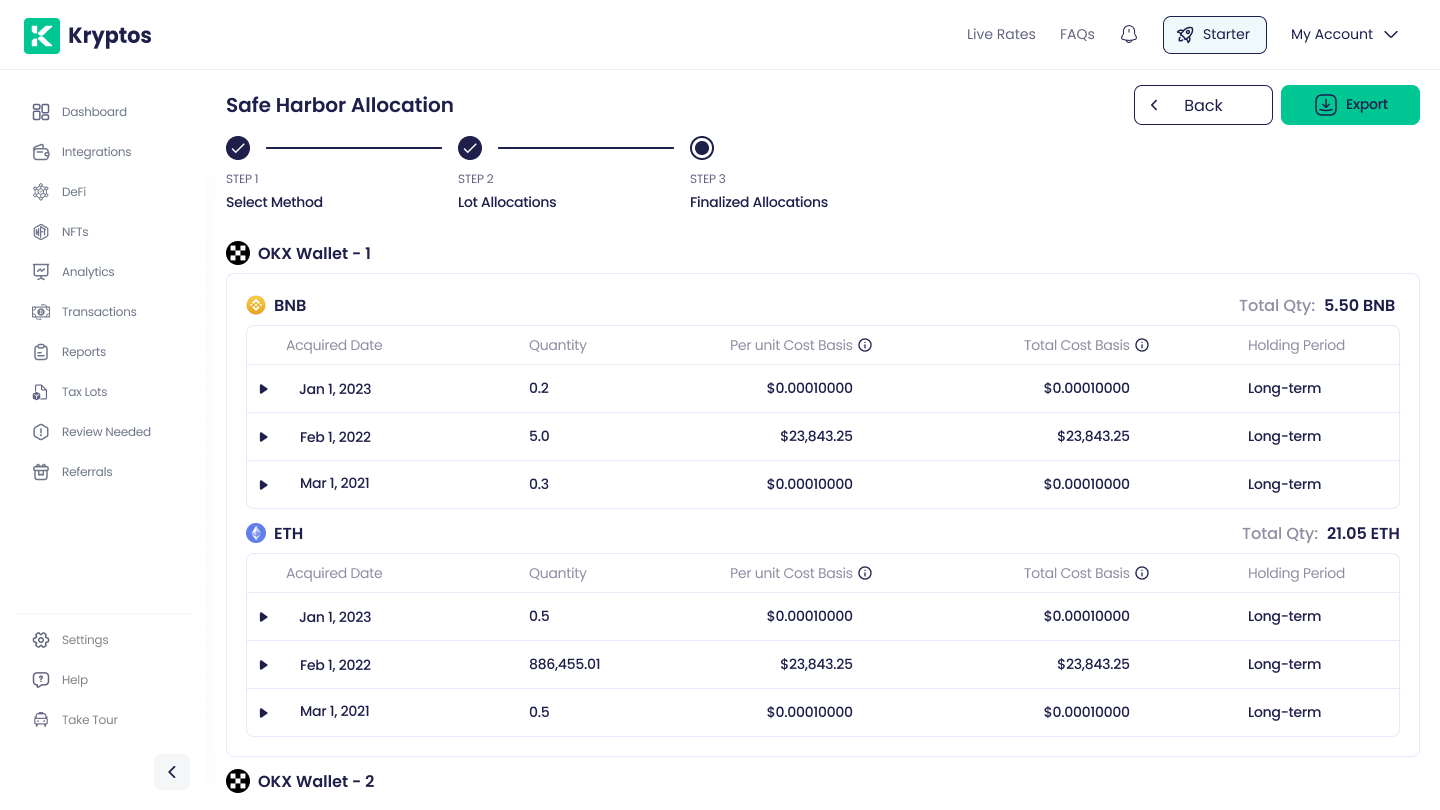Click the notification bell icon
The width and height of the screenshot is (1440, 810).
click(x=1128, y=34)
